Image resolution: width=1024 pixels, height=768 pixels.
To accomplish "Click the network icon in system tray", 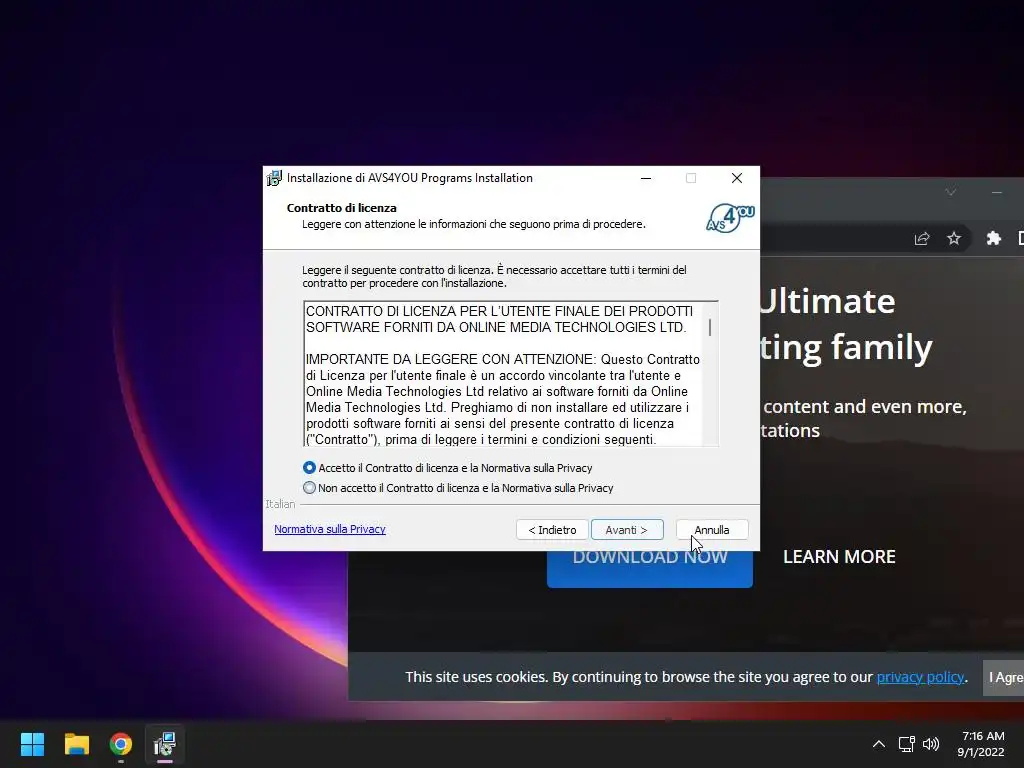I will 906,744.
